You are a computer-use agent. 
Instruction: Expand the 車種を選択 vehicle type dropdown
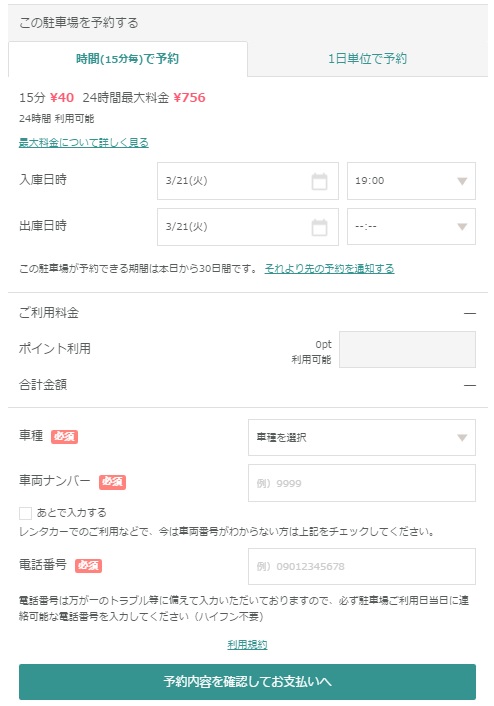362,438
